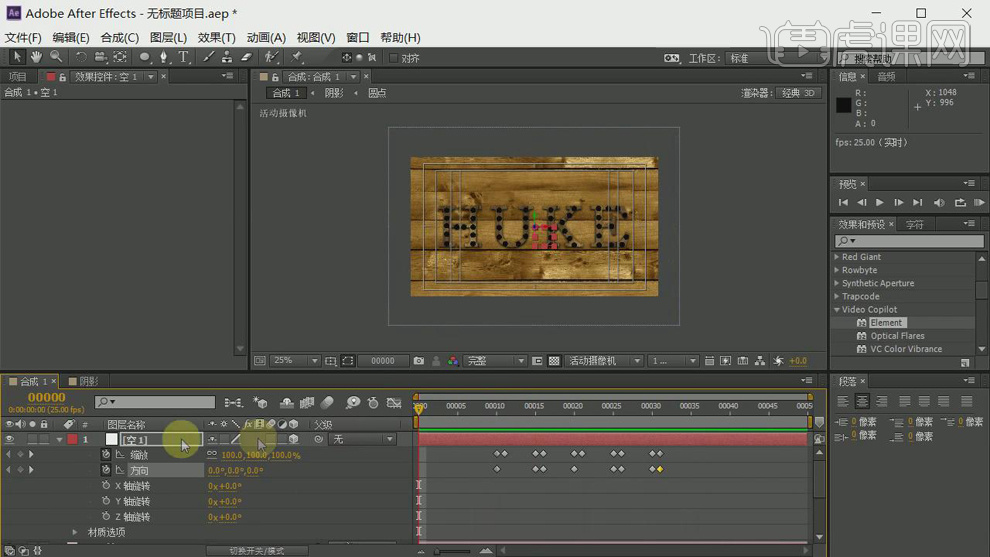Screen dimensions: 990x557
Task: Open the 完整 resolution dropdown
Action: [494, 361]
